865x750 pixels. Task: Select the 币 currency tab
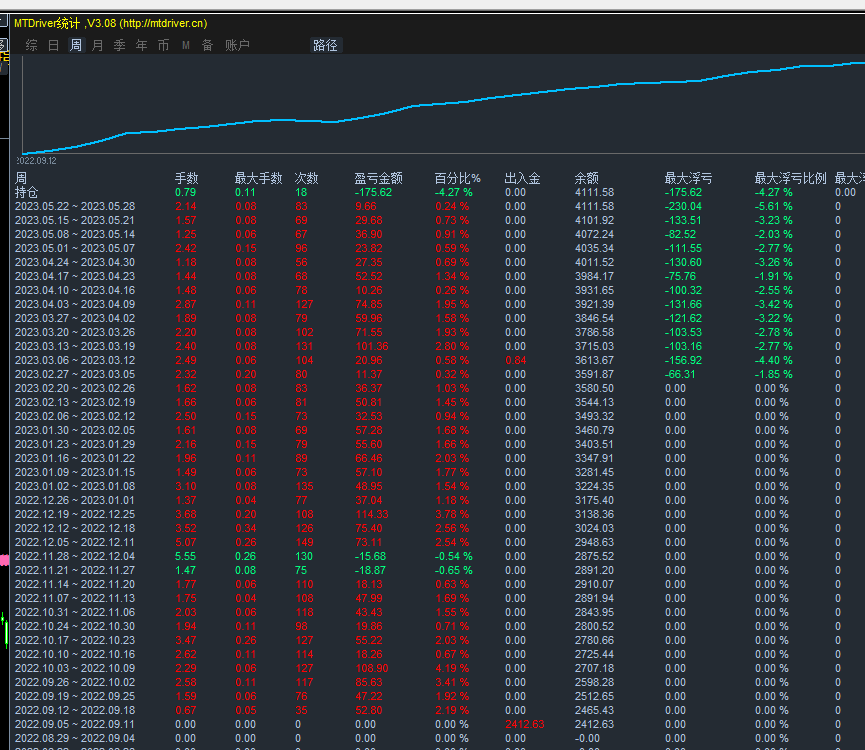[x=163, y=45]
